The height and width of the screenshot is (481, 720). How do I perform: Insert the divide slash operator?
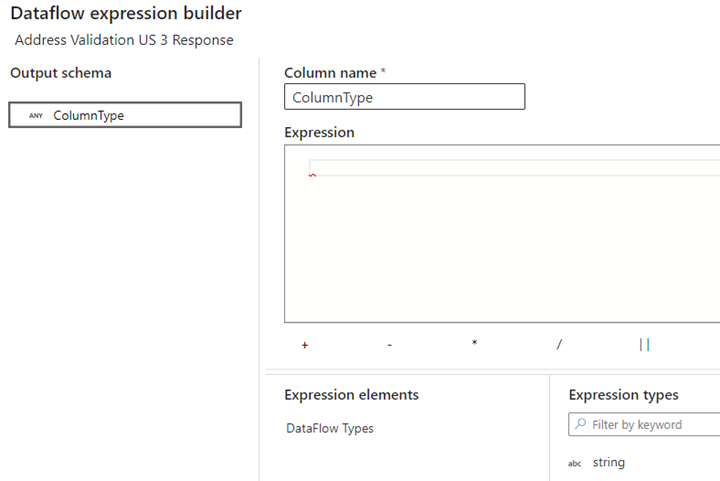[x=559, y=344]
